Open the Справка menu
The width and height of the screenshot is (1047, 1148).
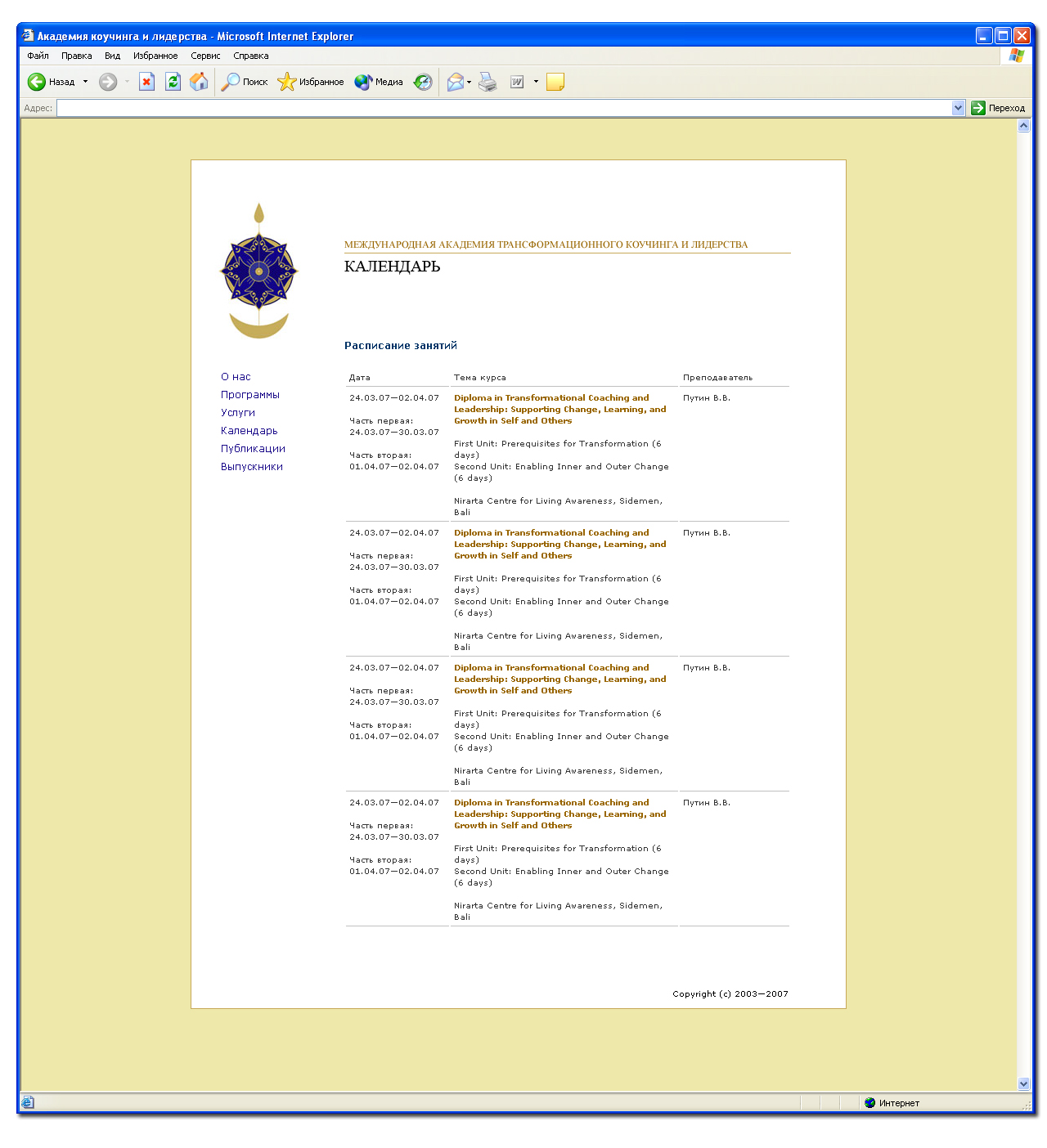tap(250, 56)
